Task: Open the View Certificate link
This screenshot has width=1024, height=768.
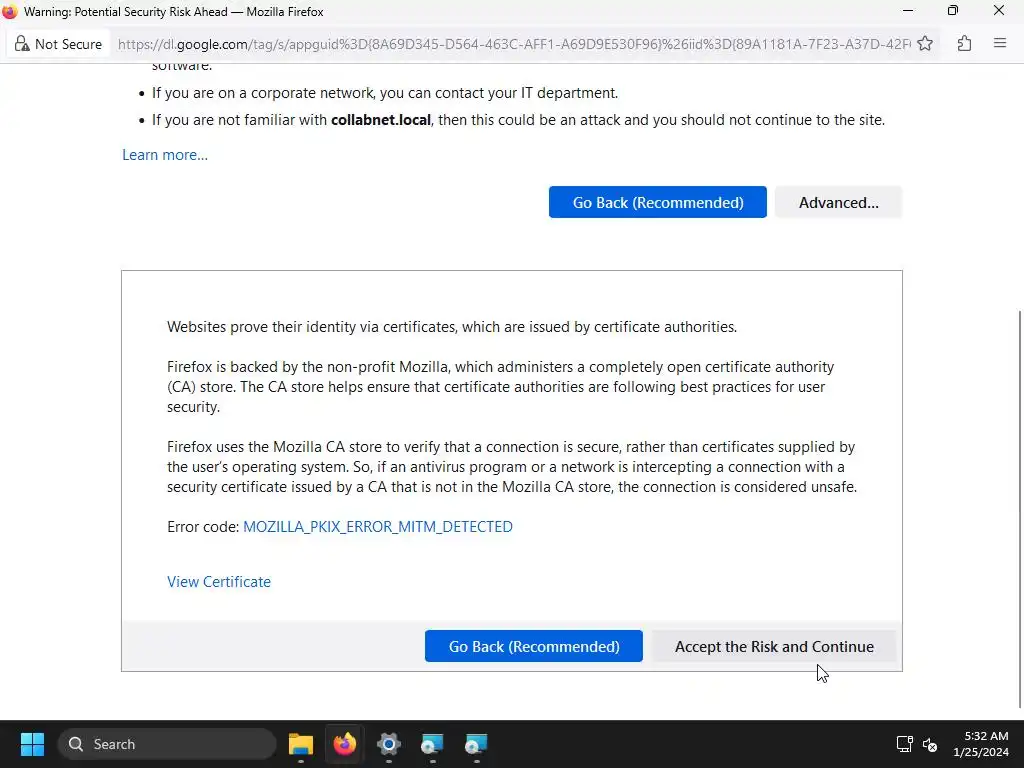Action: tap(219, 581)
